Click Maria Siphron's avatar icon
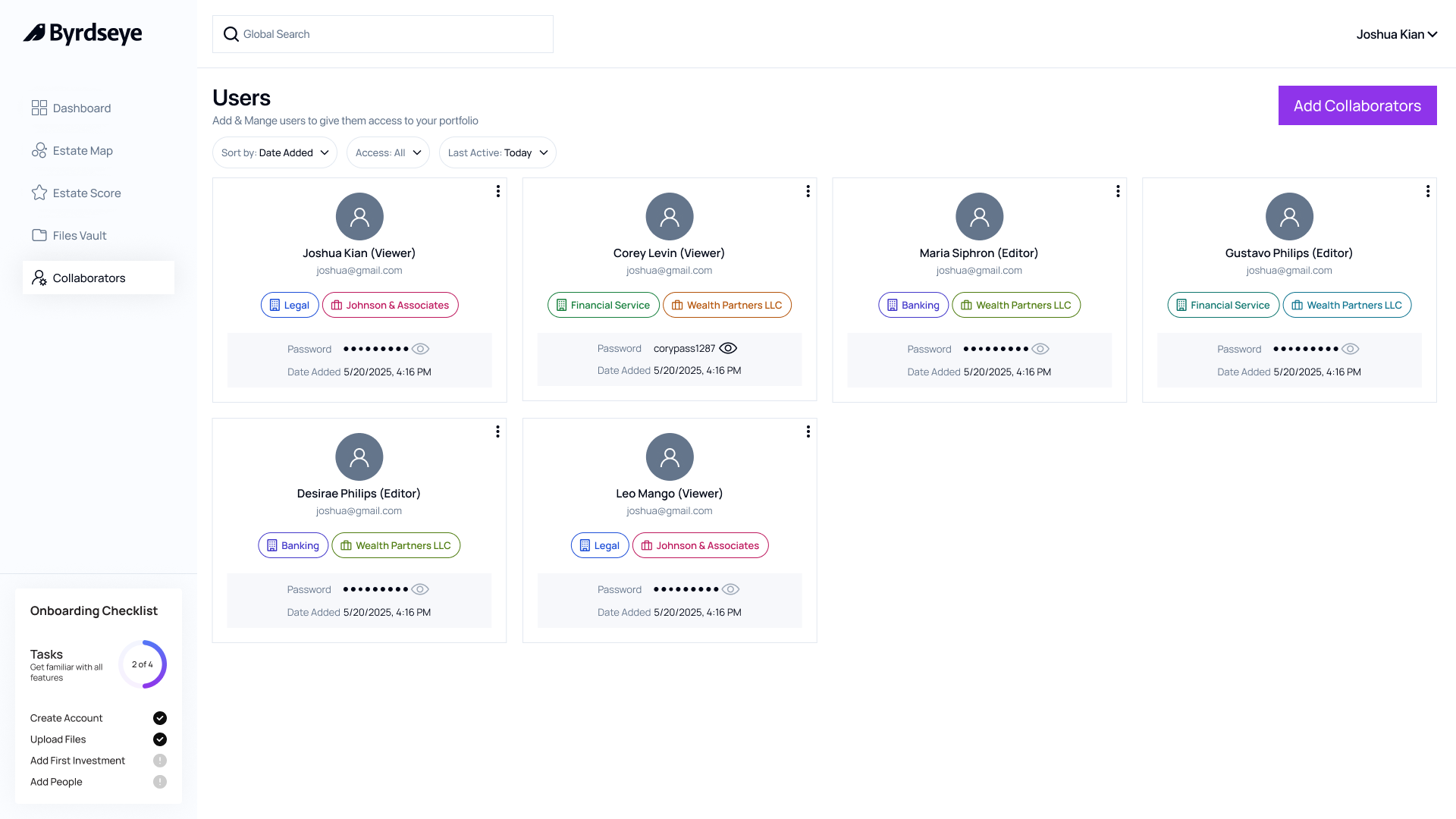 tap(980, 217)
